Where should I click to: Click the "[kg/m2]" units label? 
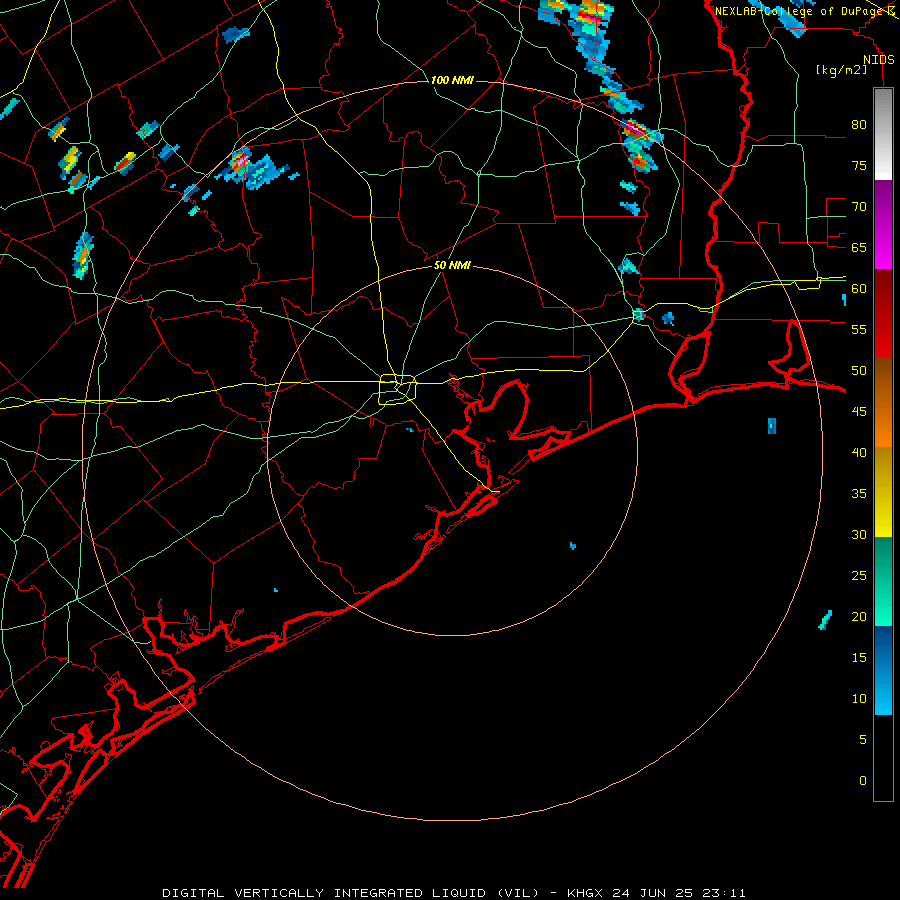coord(841,70)
